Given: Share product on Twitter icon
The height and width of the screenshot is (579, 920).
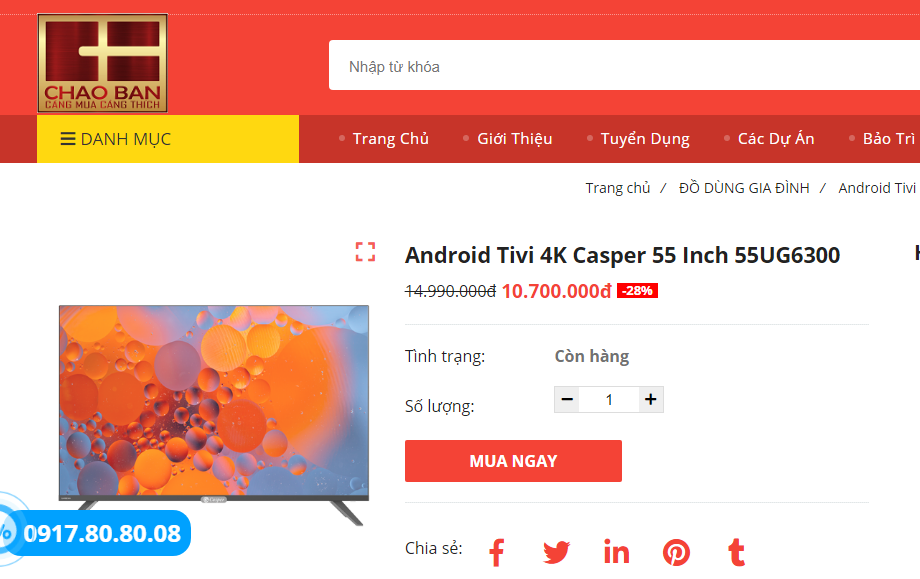Looking at the screenshot, I should [556, 553].
